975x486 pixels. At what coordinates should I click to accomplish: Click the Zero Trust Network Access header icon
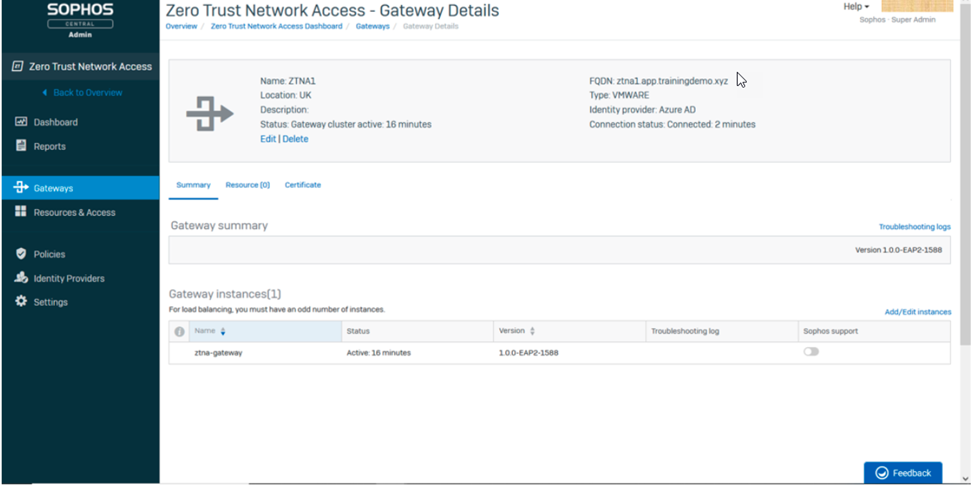coord(18,66)
